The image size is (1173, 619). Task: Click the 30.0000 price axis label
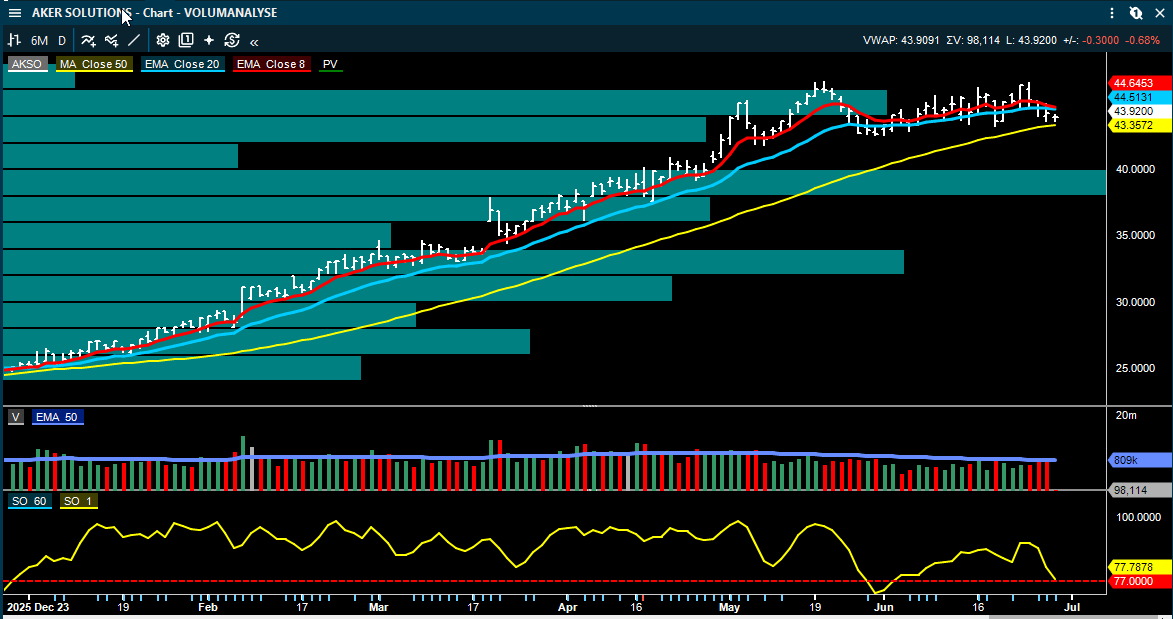pyautogui.click(x=1135, y=302)
